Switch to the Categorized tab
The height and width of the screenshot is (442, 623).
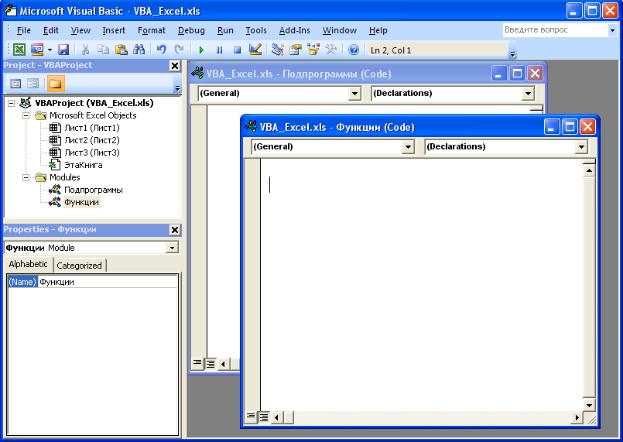click(x=79, y=266)
